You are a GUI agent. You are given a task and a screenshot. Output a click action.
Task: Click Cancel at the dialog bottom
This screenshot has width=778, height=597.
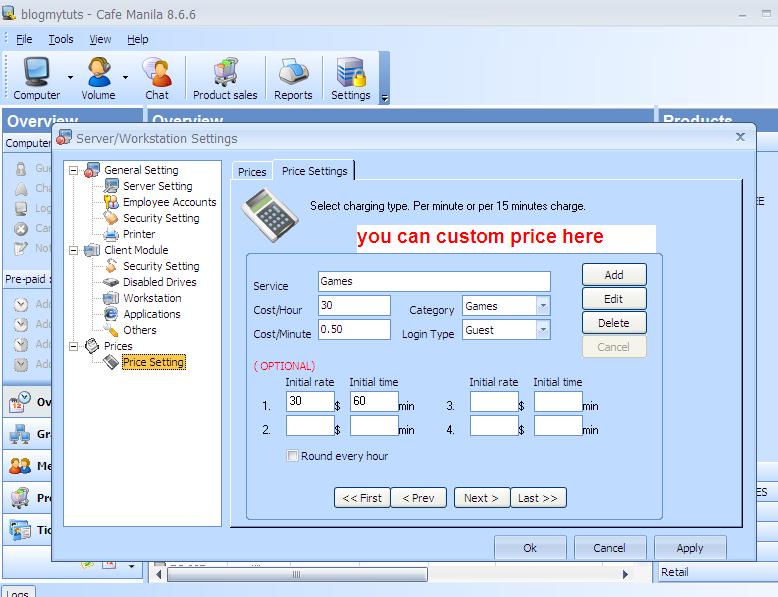[x=610, y=548]
